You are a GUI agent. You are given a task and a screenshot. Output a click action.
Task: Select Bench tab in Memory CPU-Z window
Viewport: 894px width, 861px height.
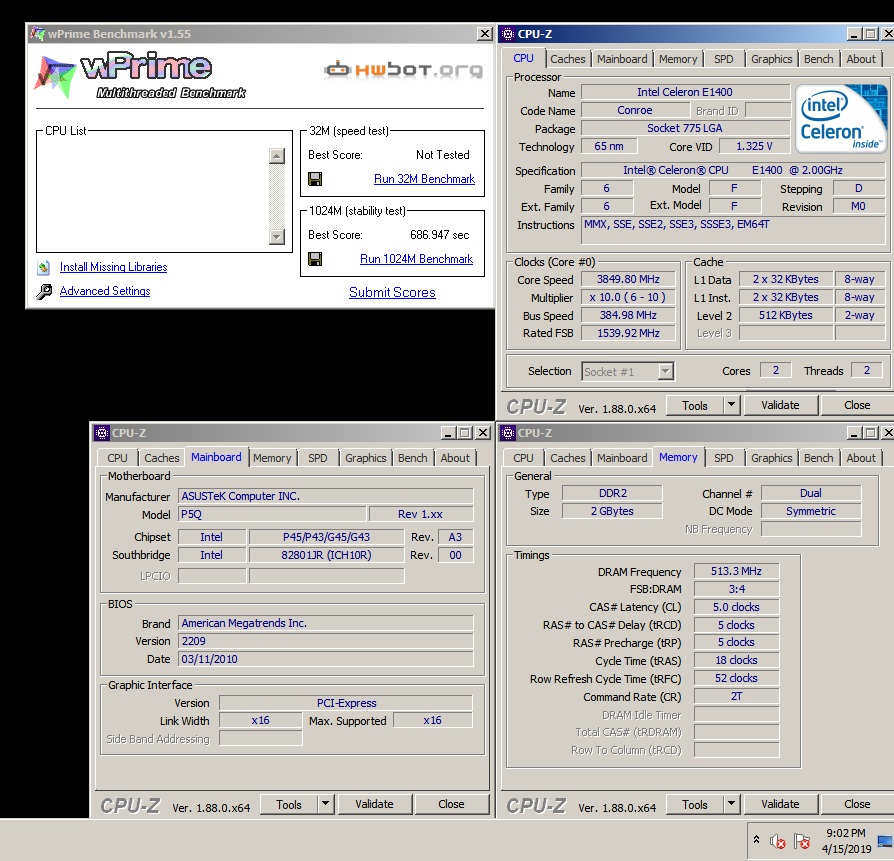(818, 458)
